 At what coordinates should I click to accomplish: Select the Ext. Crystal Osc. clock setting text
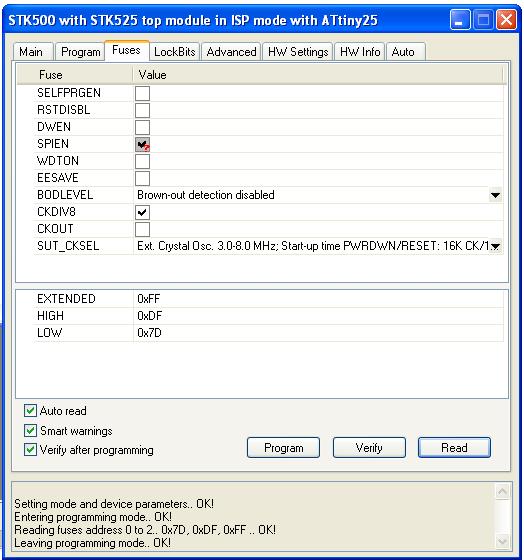point(313,246)
